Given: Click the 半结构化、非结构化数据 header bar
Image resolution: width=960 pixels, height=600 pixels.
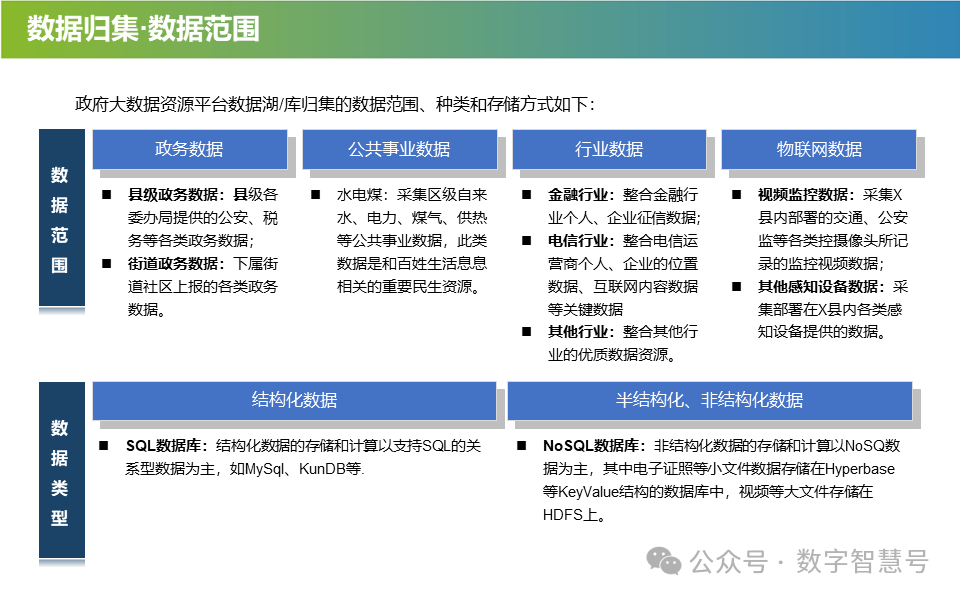Looking at the screenshot, I should click(711, 399).
